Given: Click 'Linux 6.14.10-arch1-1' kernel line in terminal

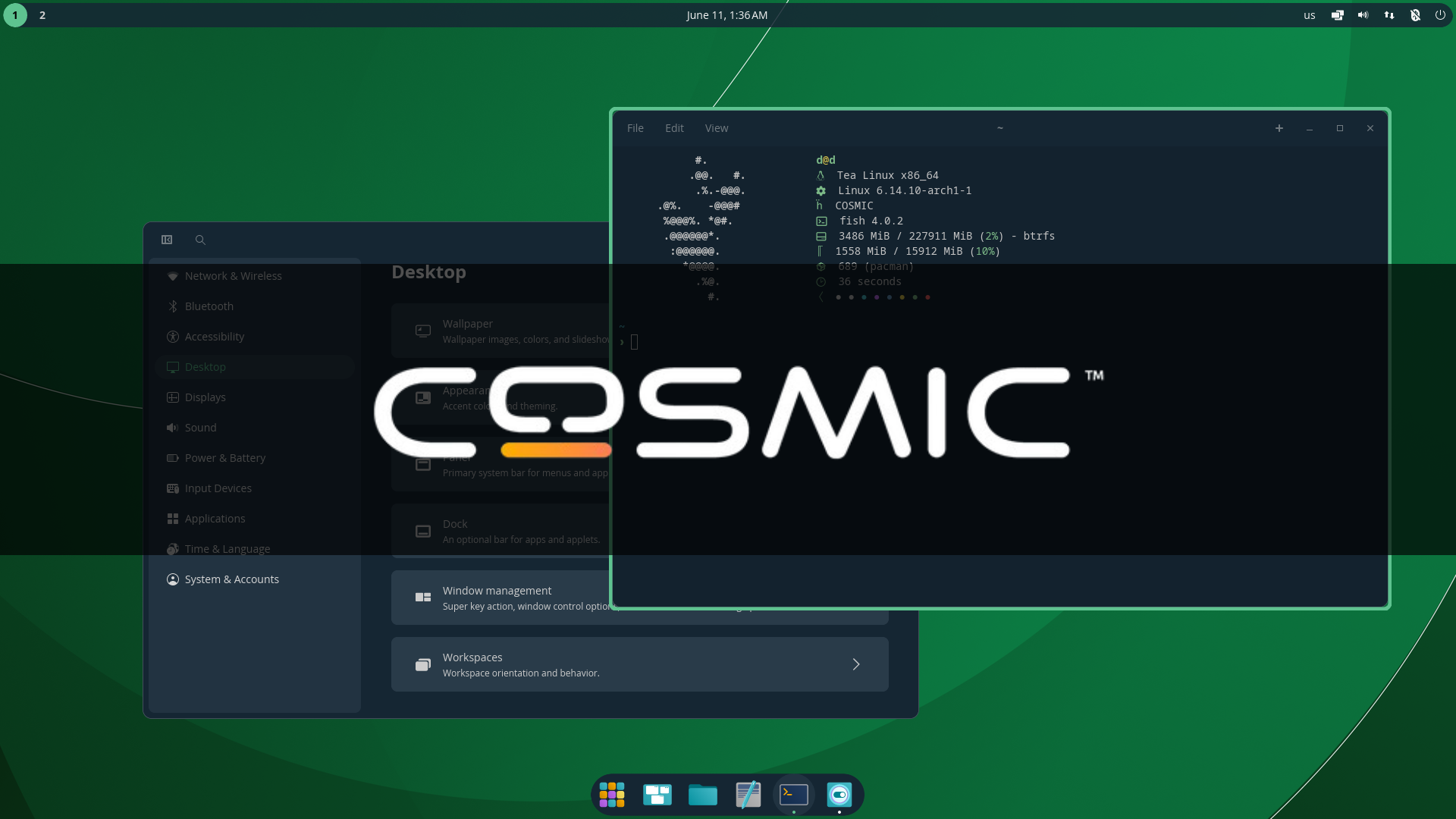Looking at the screenshot, I should [x=905, y=190].
